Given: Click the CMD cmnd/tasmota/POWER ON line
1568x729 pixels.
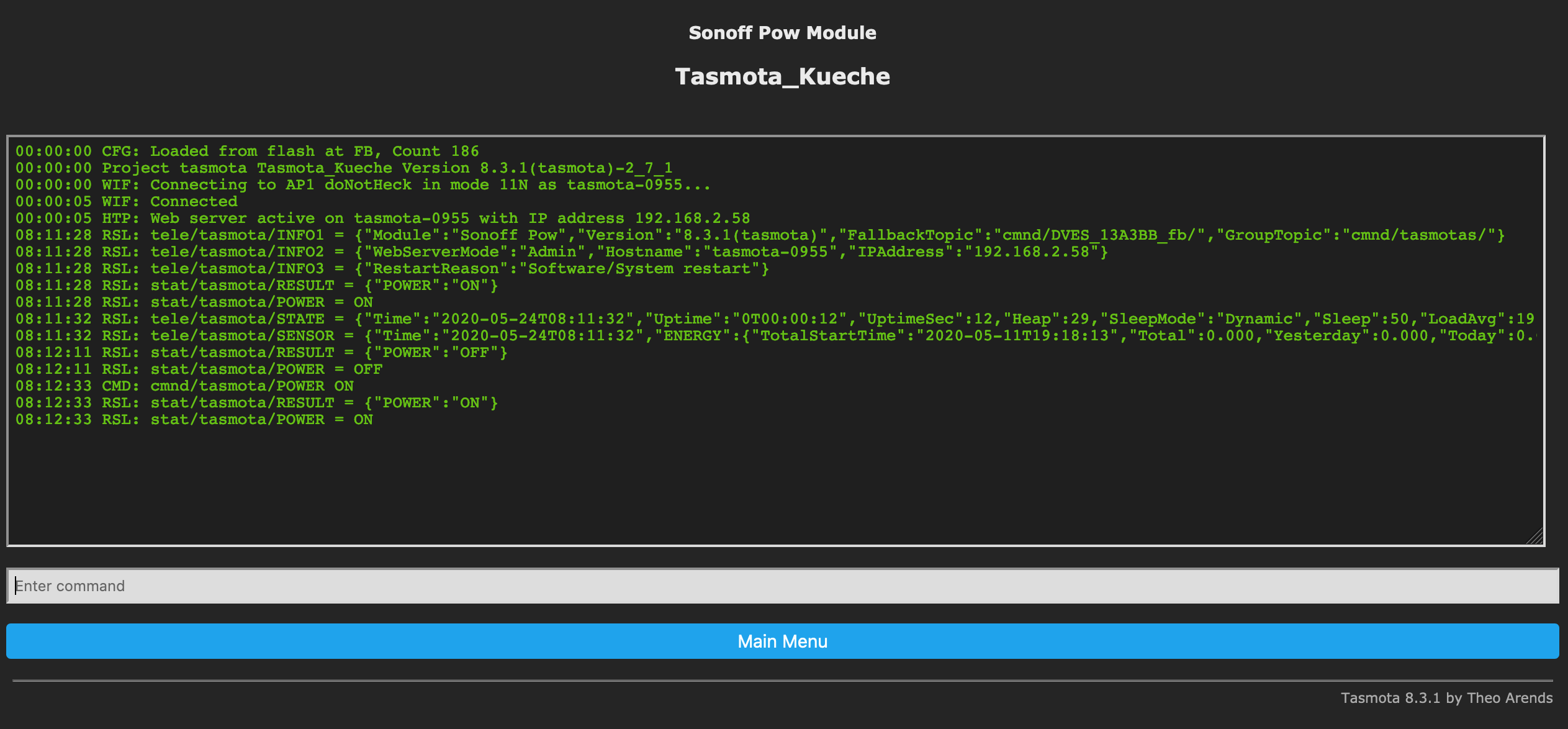Looking at the screenshot, I should (184, 386).
